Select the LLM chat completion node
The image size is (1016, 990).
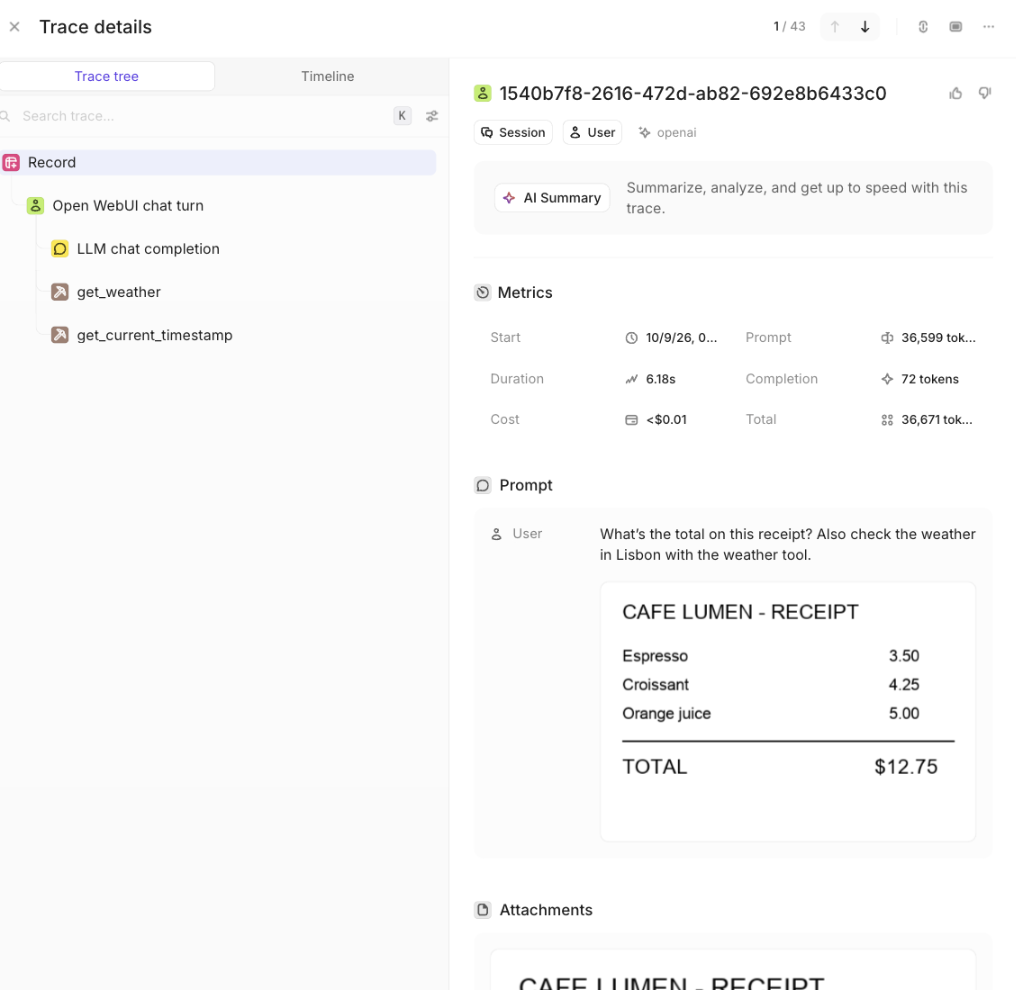148,249
